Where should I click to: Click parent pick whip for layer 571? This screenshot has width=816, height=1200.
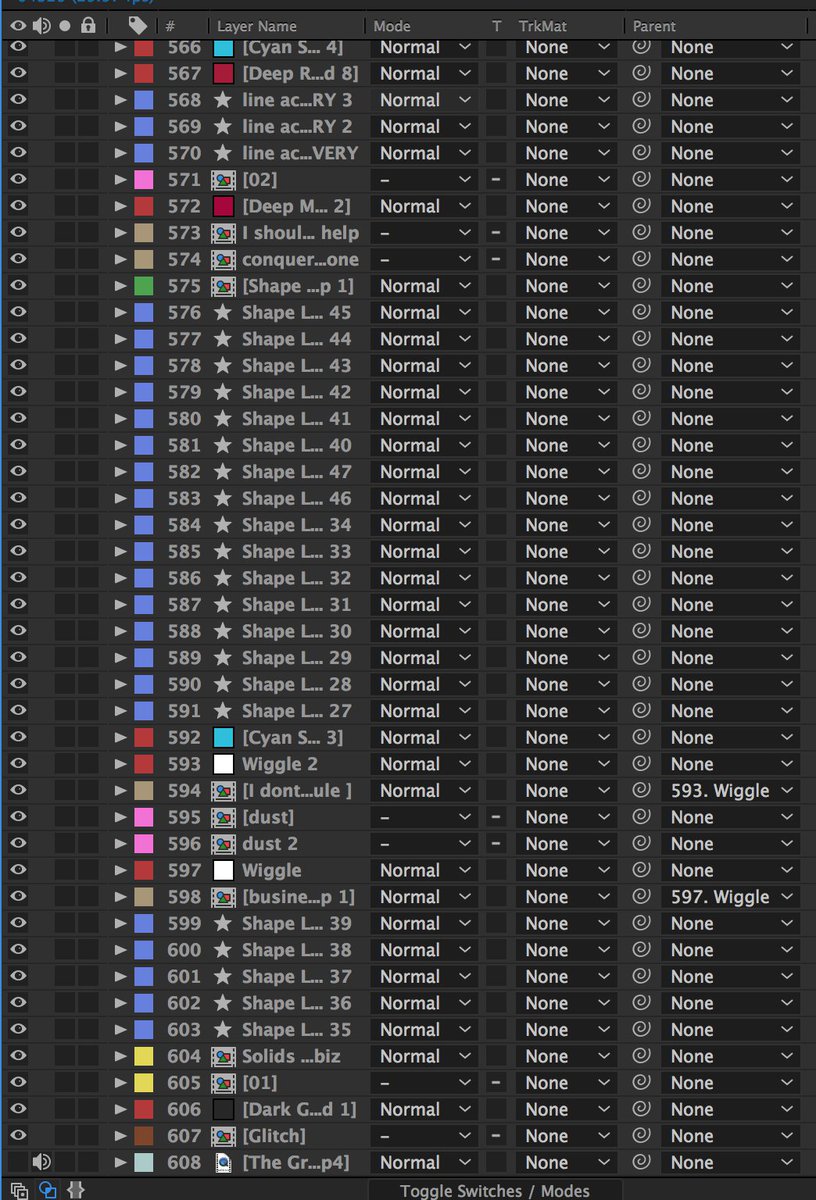click(x=642, y=180)
